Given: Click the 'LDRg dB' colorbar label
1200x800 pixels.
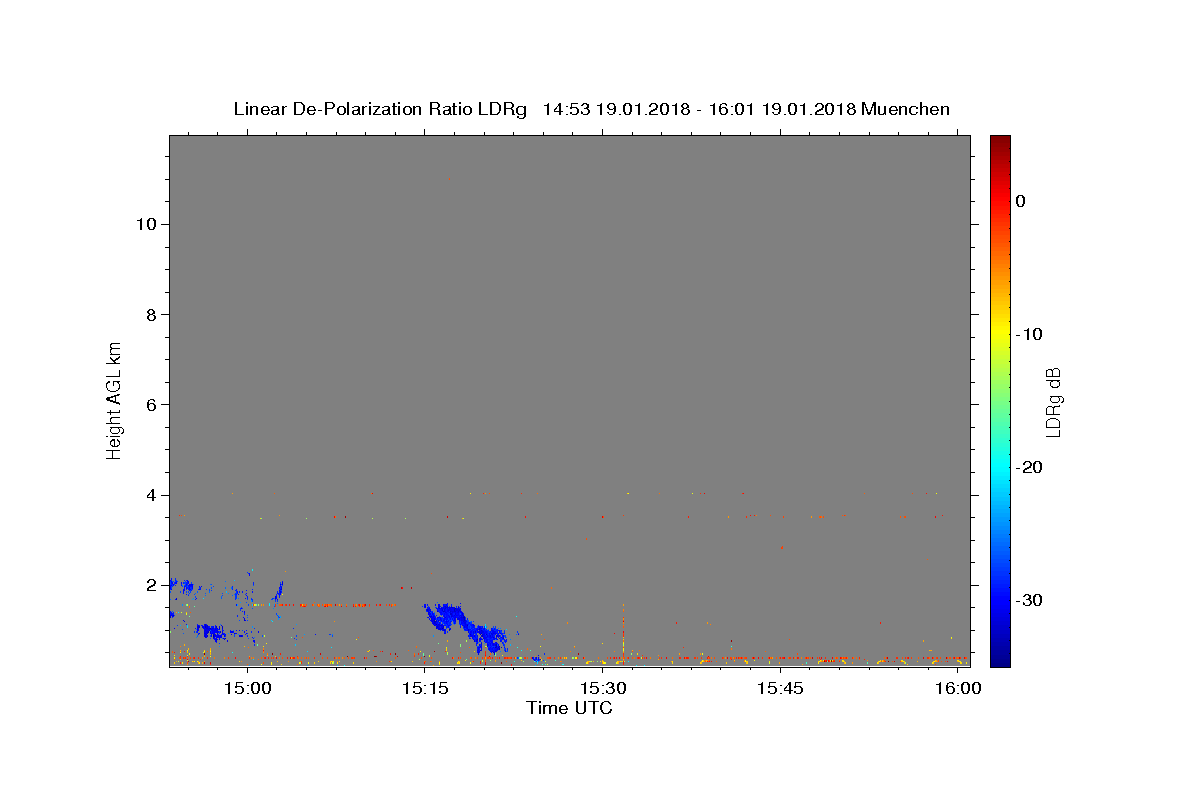Looking at the screenshot, I should point(1053,402).
